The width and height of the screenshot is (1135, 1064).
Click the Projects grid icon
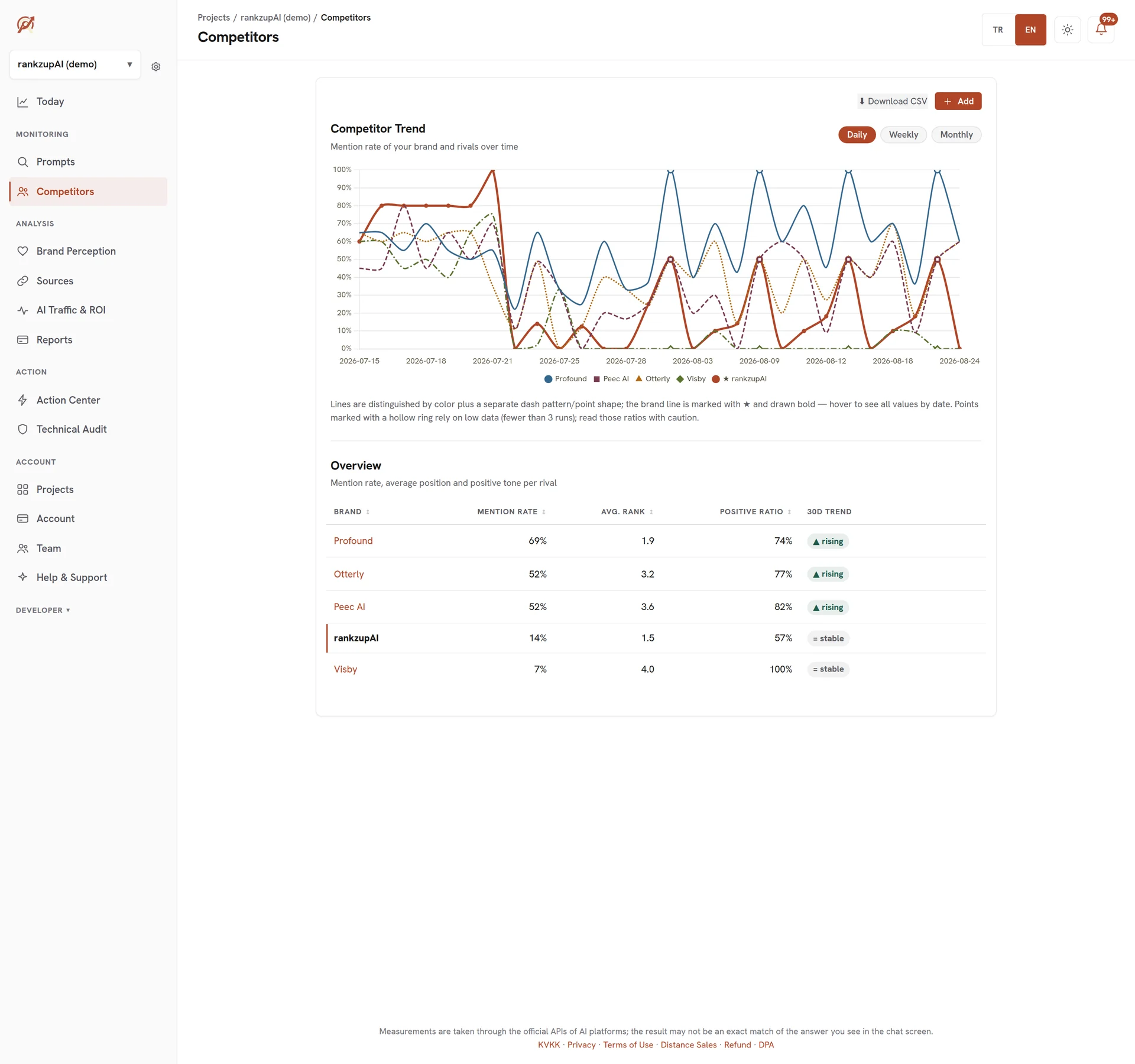coord(22,489)
